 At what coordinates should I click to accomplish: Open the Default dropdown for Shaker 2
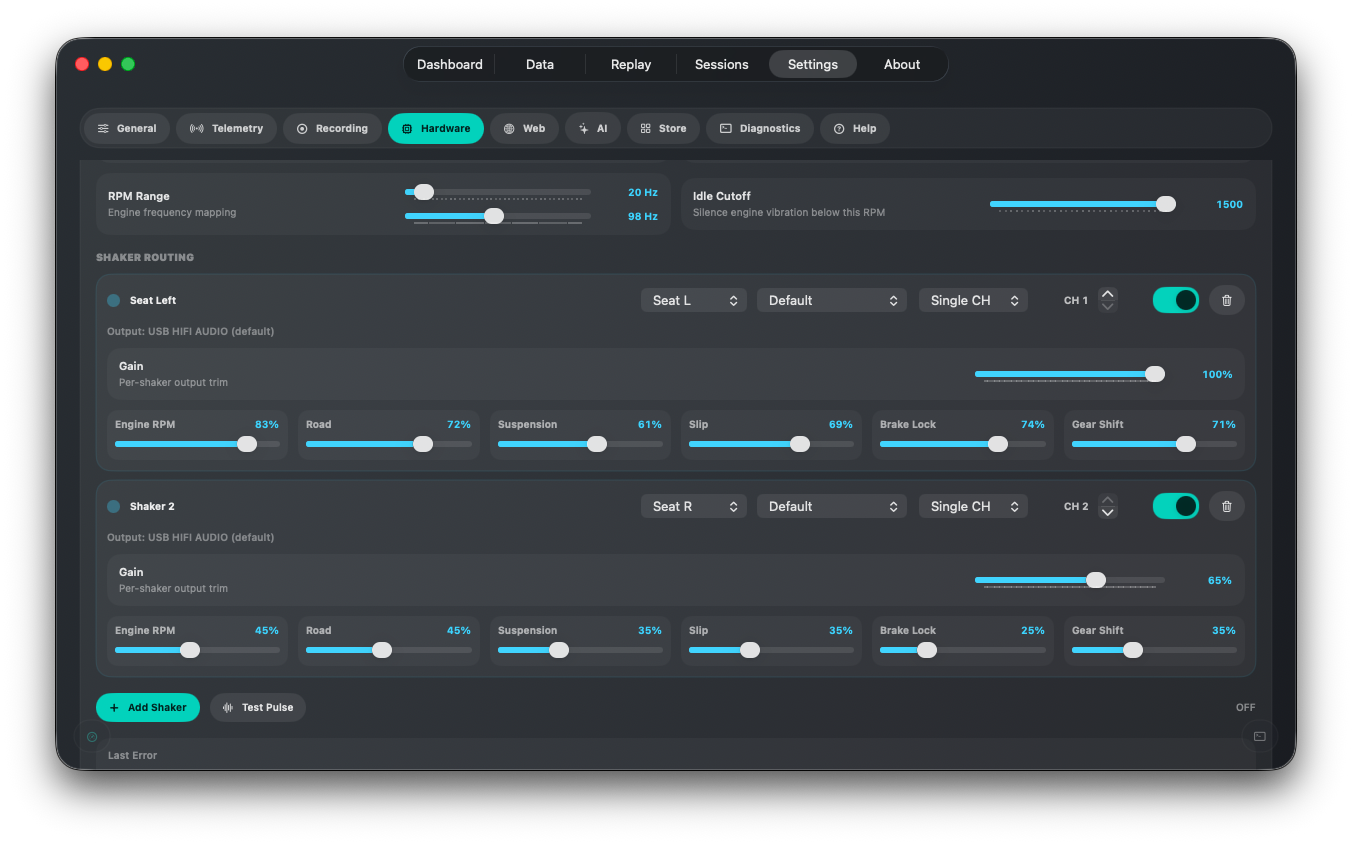[x=832, y=506]
